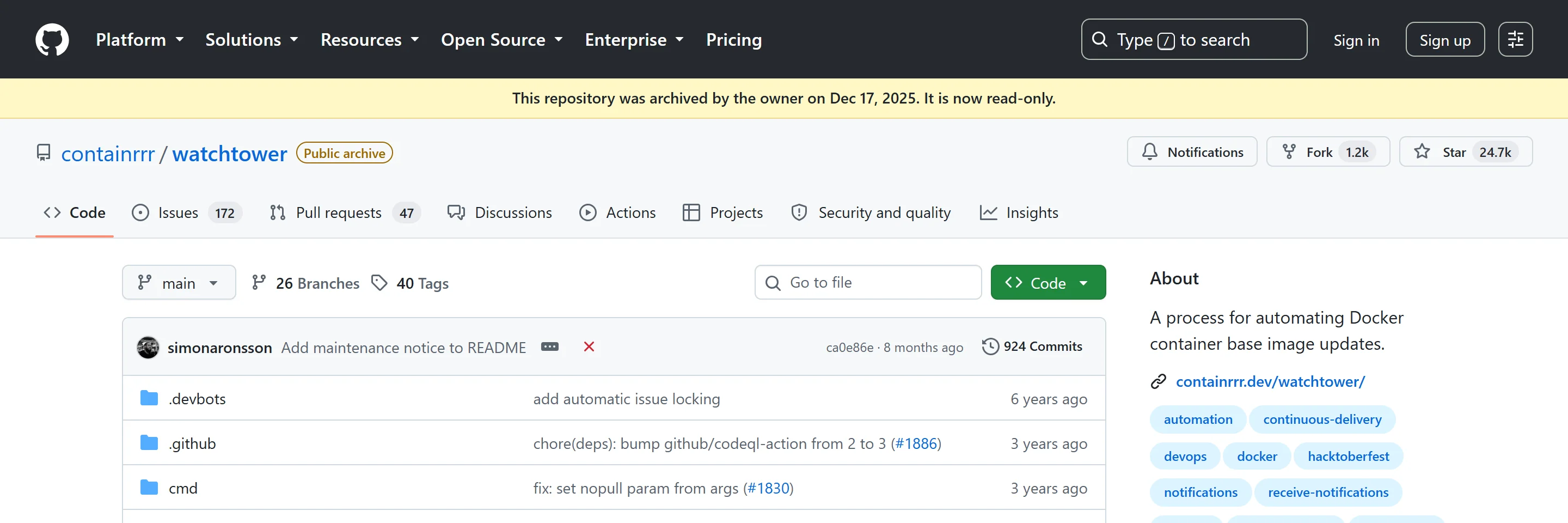The image size is (1568, 523).
Task: Expand commit message via ellipsis icon
Action: [x=550, y=346]
